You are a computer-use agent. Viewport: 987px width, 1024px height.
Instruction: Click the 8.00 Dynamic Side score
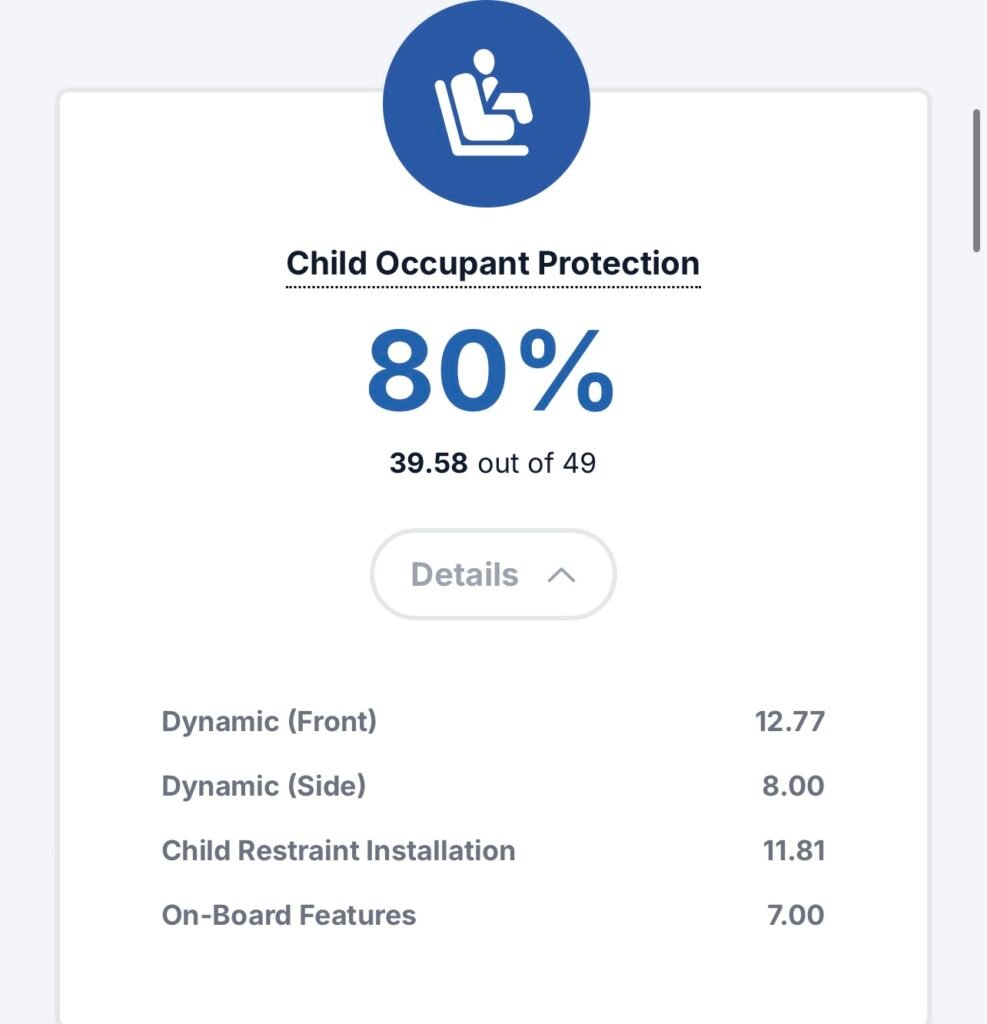coord(793,786)
